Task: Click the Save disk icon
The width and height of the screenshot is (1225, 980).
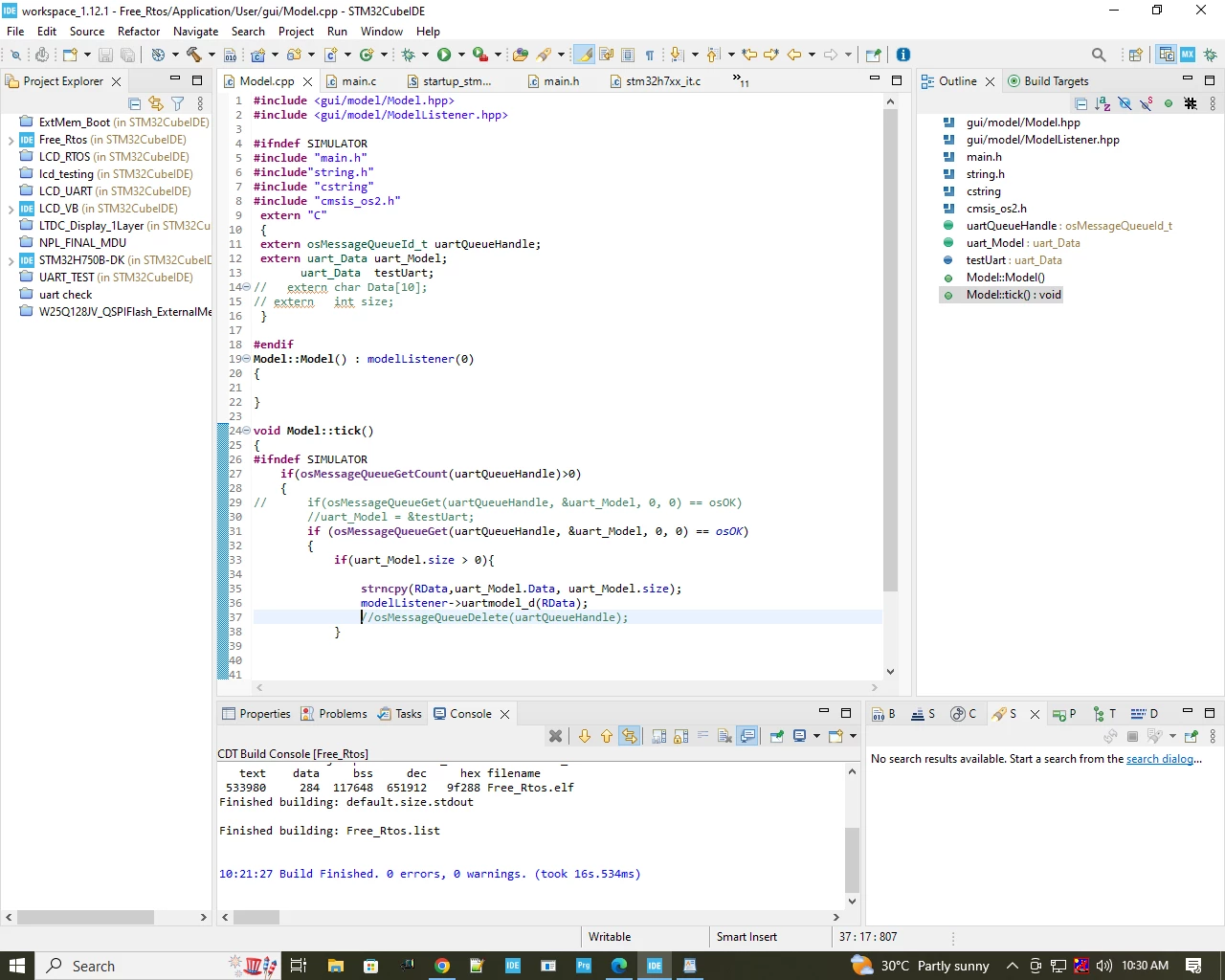Action: [105, 55]
